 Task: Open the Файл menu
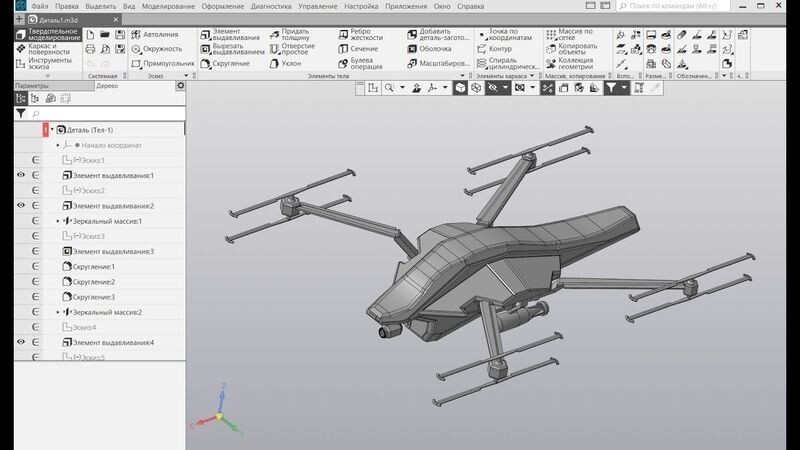(40, 6)
